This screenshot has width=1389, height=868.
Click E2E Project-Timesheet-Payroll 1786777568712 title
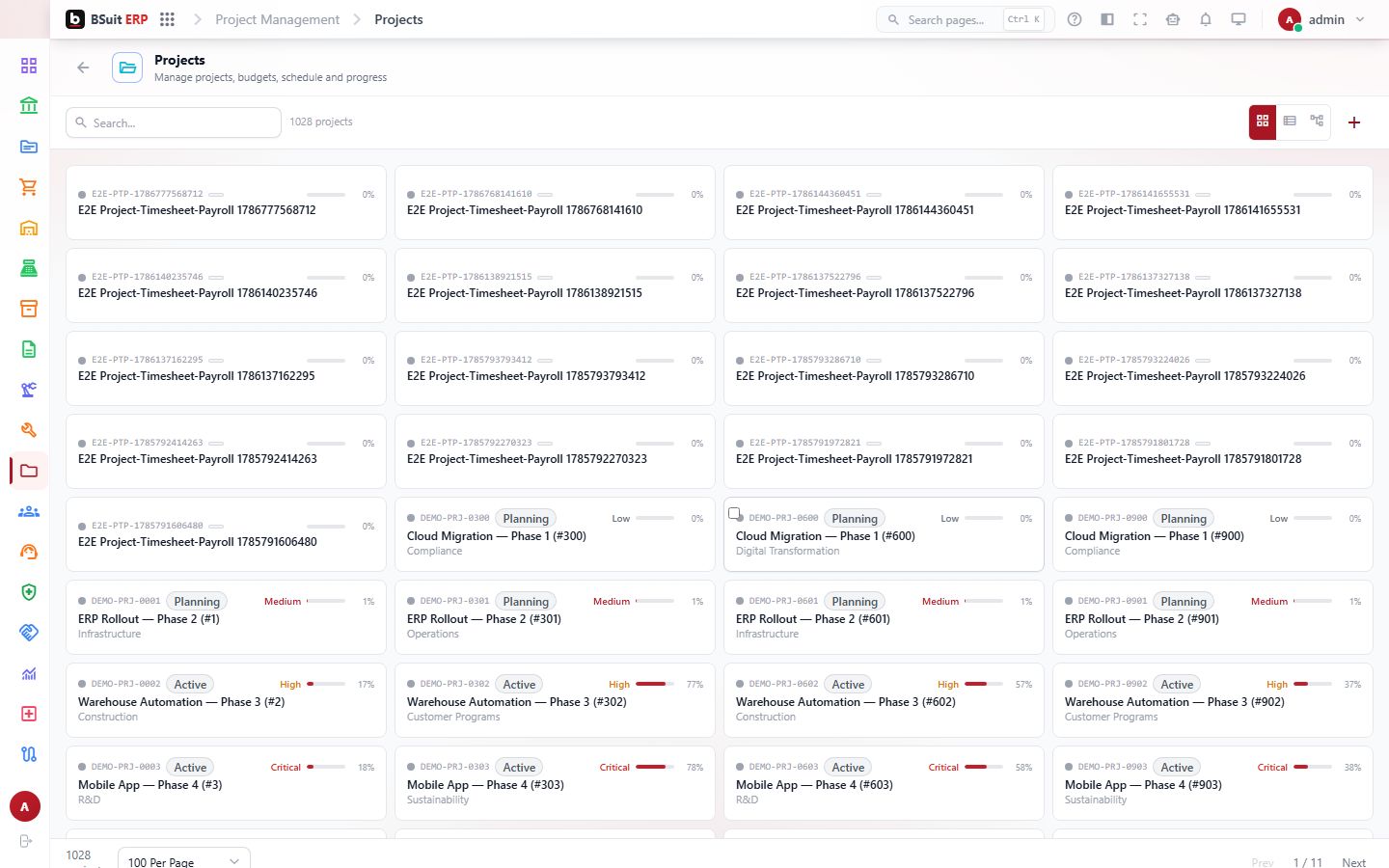click(197, 210)
